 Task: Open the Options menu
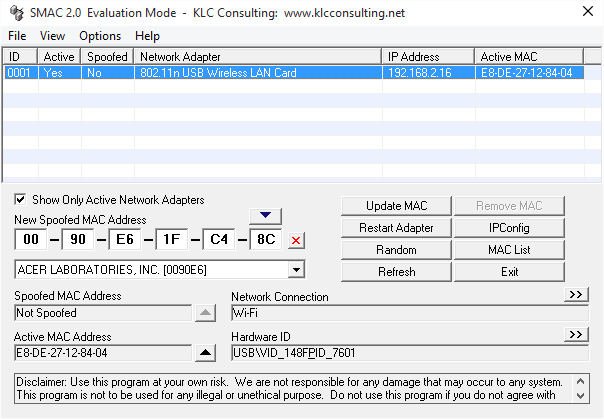pos(100,36)
